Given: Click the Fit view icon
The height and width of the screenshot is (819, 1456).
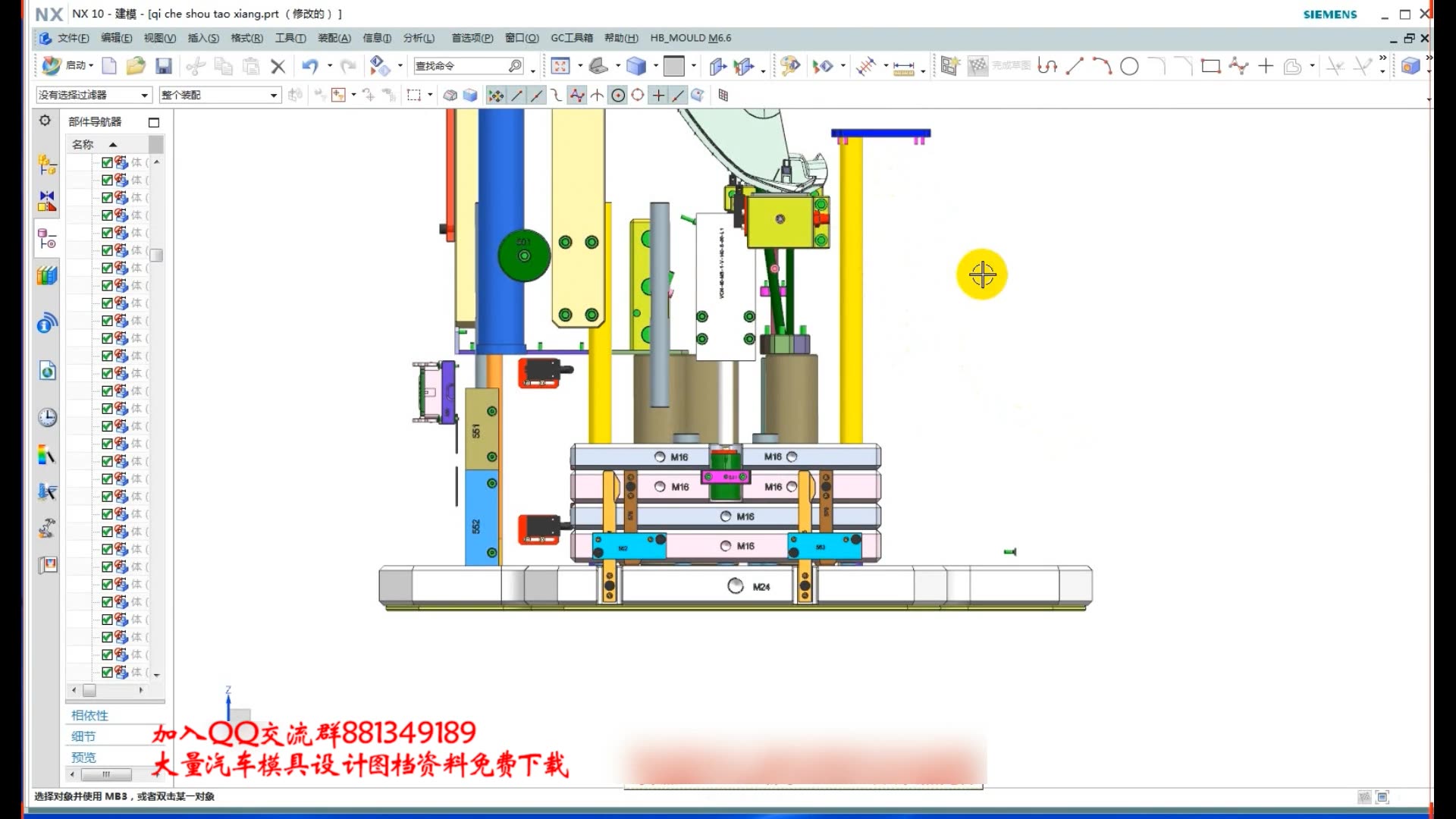Looking at the screenshot, I should point(560,66).
